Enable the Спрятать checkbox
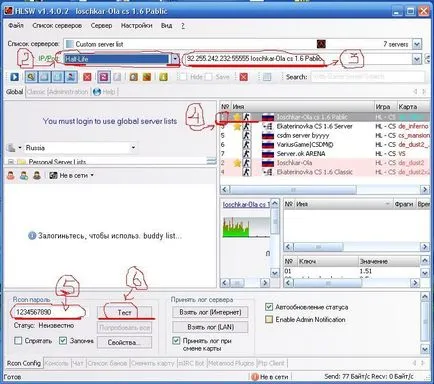The image size is (434, 384). coord(18,341)
